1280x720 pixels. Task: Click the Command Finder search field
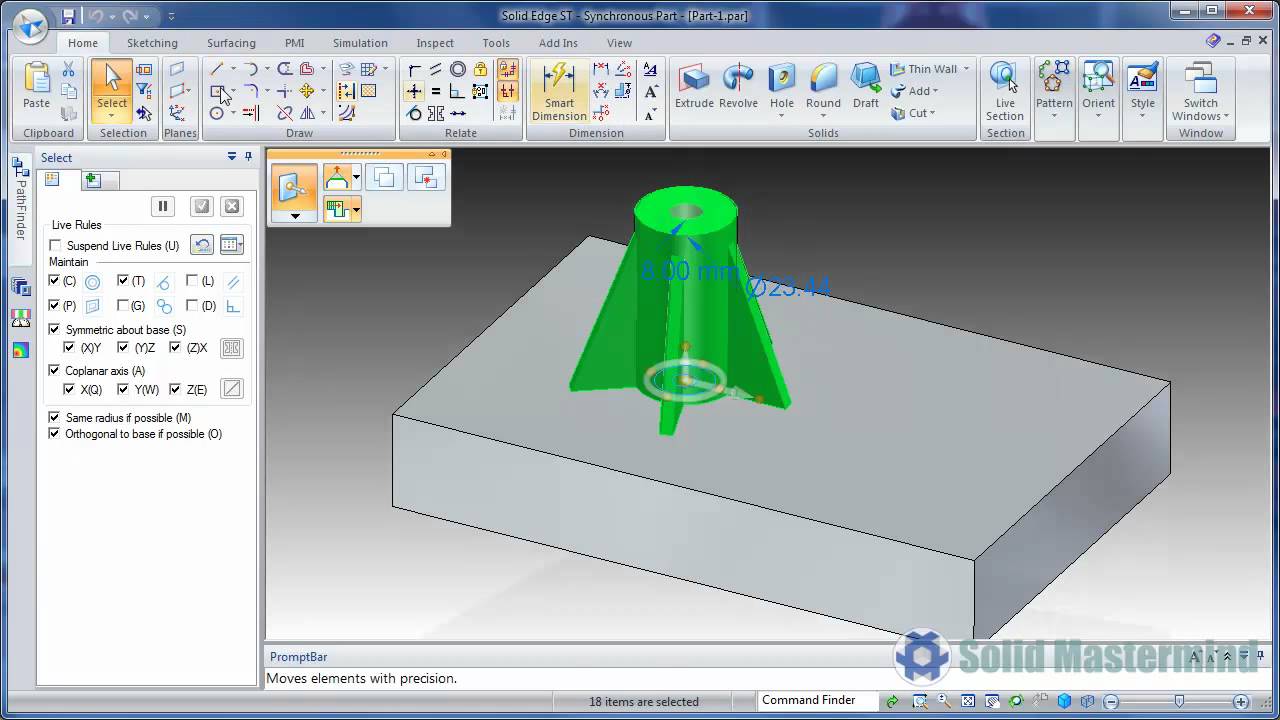tap(817, 701)
